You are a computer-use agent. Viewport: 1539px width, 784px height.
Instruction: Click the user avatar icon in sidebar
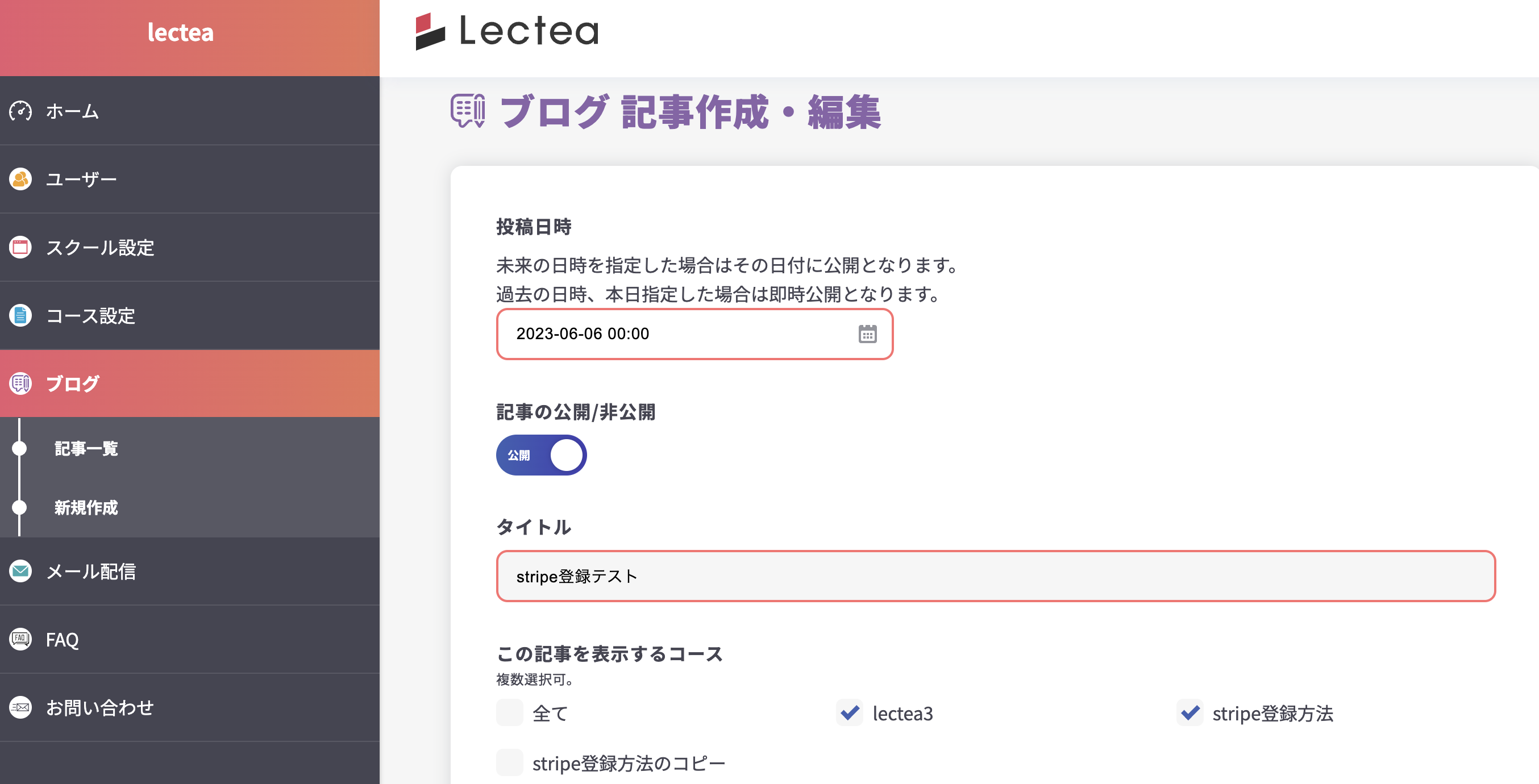click(20, 179)
